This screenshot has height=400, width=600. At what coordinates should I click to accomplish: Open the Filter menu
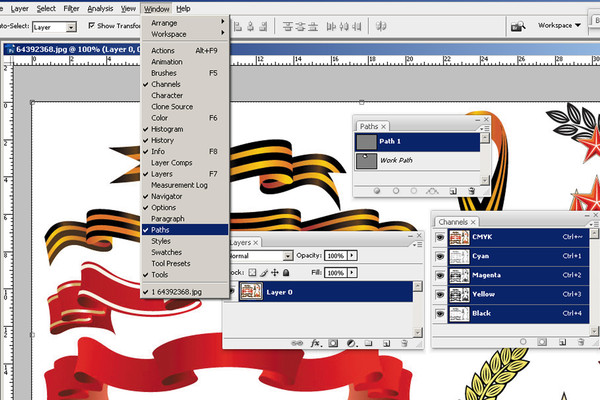(71, 8)
